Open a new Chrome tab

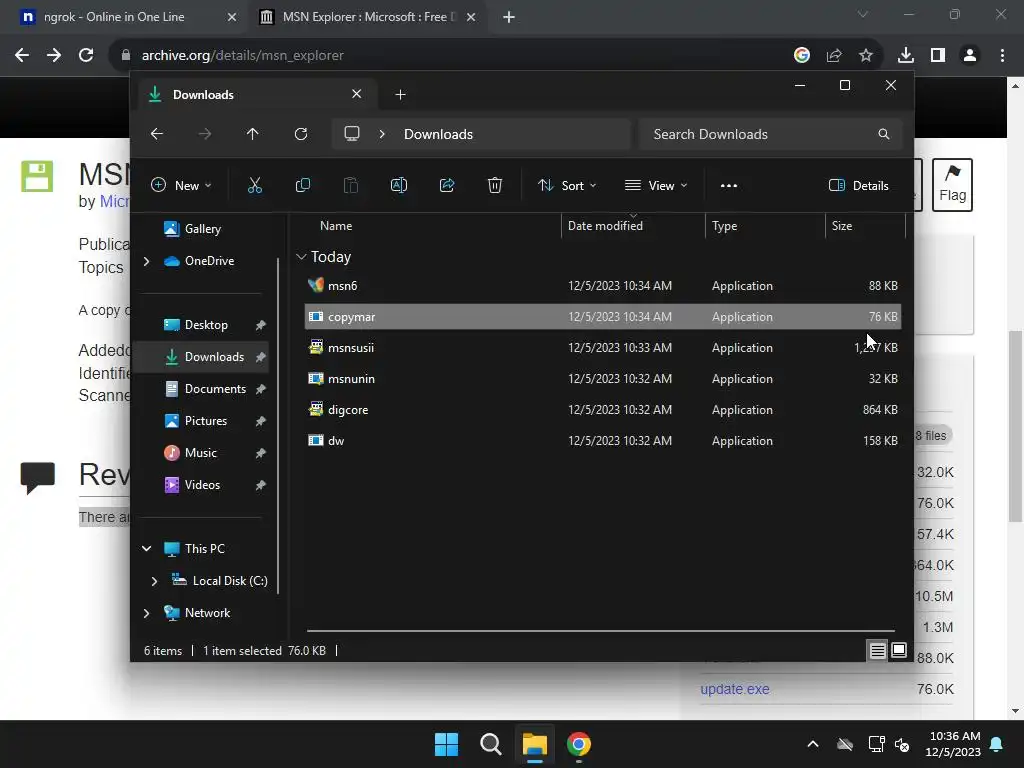click(509, 17)
